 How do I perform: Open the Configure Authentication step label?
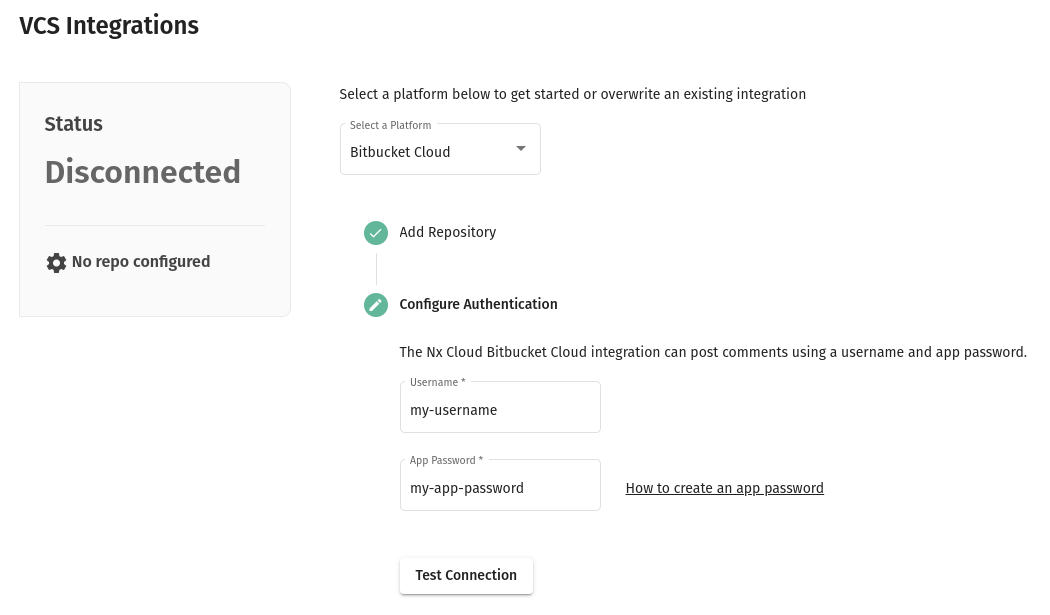pyautogui.click(x=478, y=304)
